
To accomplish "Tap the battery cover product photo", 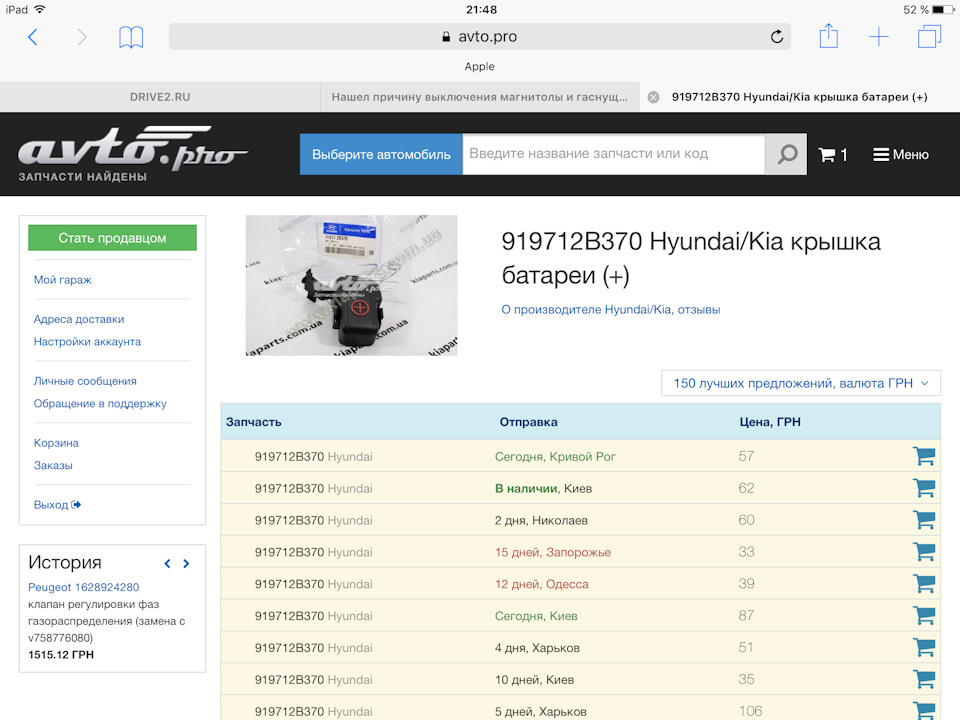I will pos(351,285).
